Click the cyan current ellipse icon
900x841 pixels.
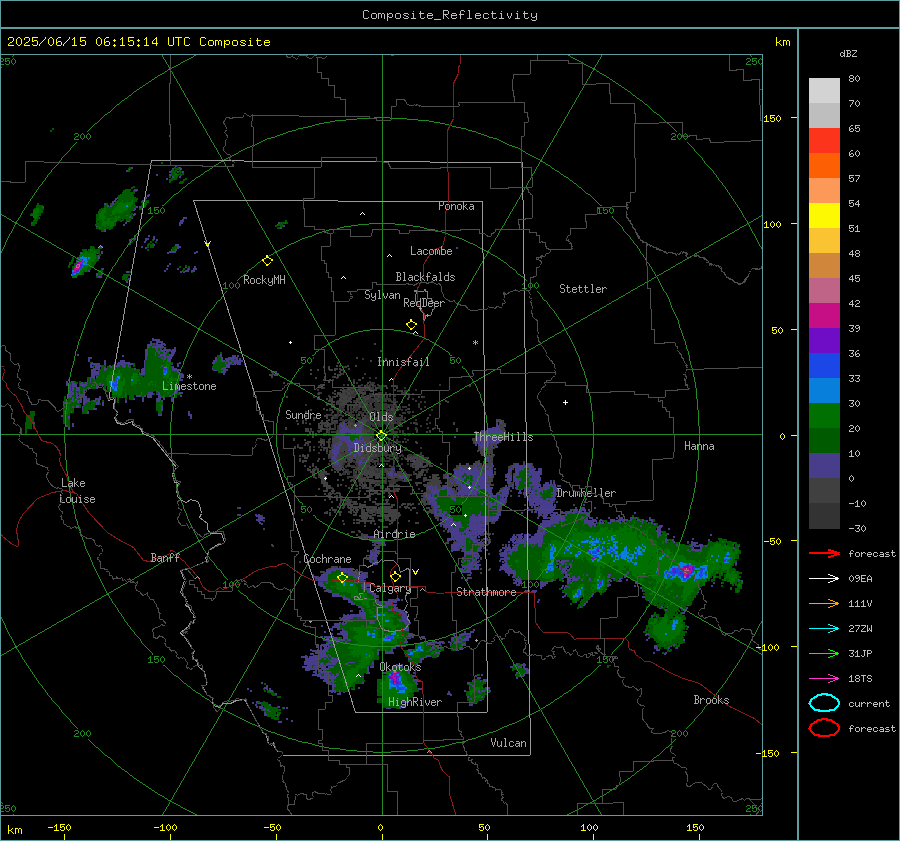(824, 703)
